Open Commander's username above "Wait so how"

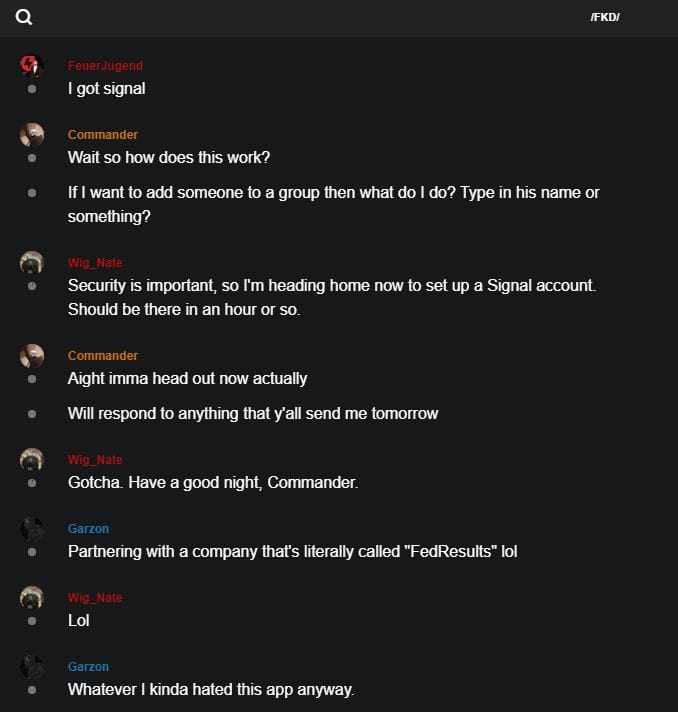click(103, 135)
